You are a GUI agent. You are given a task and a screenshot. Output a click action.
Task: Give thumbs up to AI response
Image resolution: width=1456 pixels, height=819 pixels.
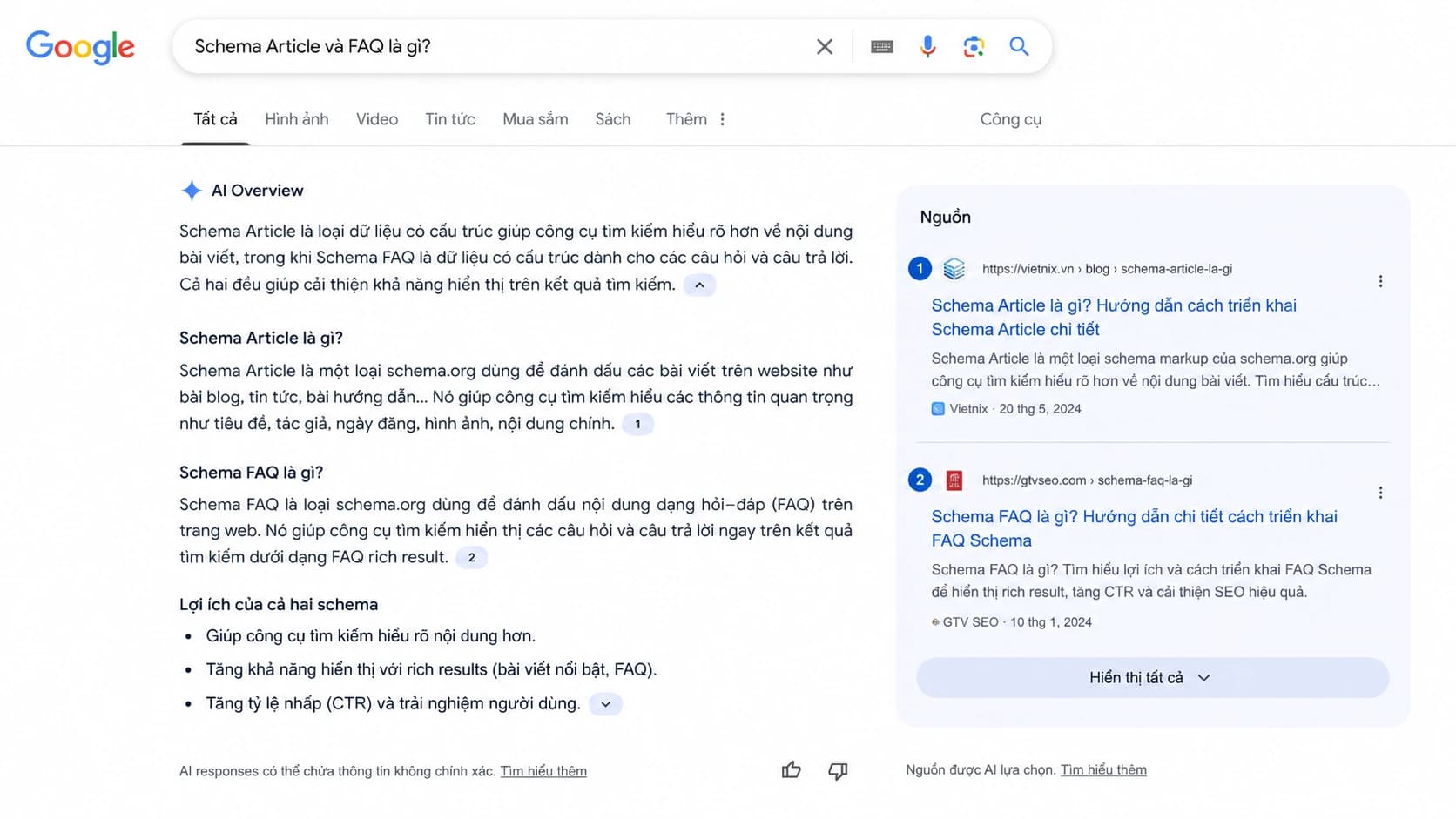[x=791, y=770]
